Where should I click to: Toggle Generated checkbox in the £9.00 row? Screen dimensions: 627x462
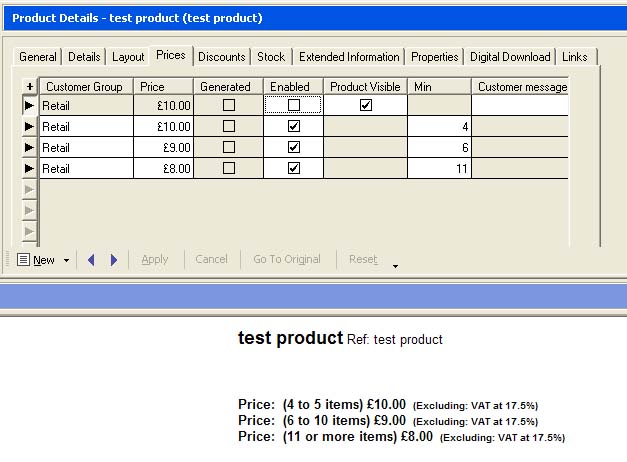tap(229, 148)
